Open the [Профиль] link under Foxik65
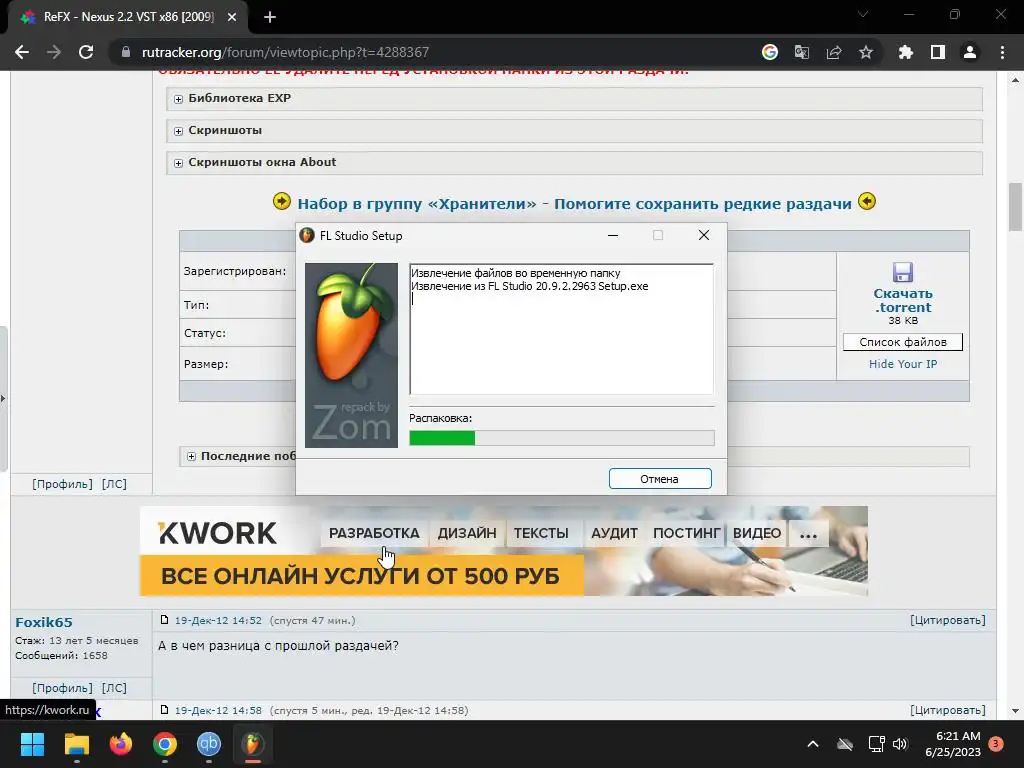The width and height of the screenshot is (1024, 768). (63, 688)
